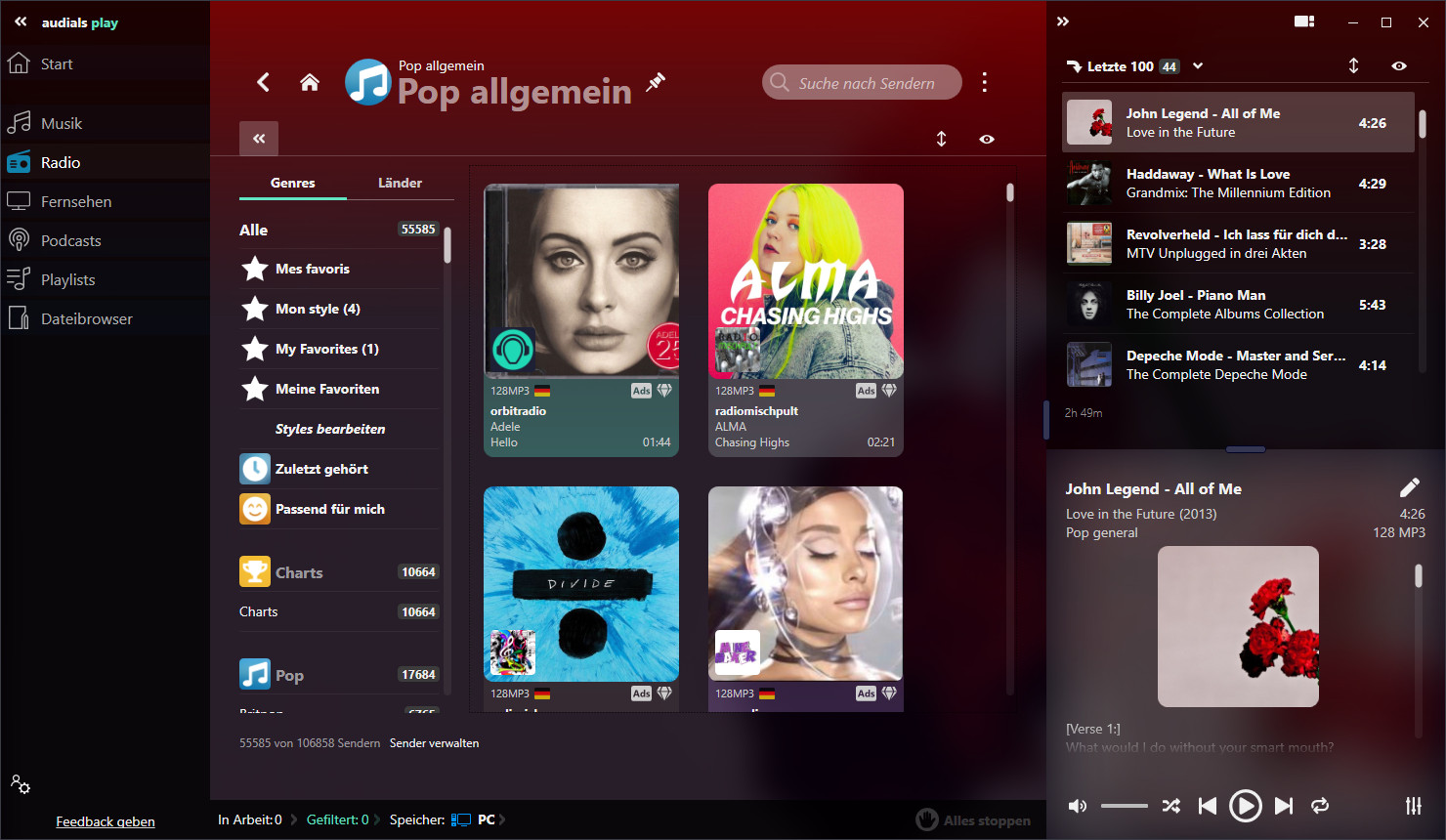
Task: Go to radio home via house icon
Action: click(310, 82)
